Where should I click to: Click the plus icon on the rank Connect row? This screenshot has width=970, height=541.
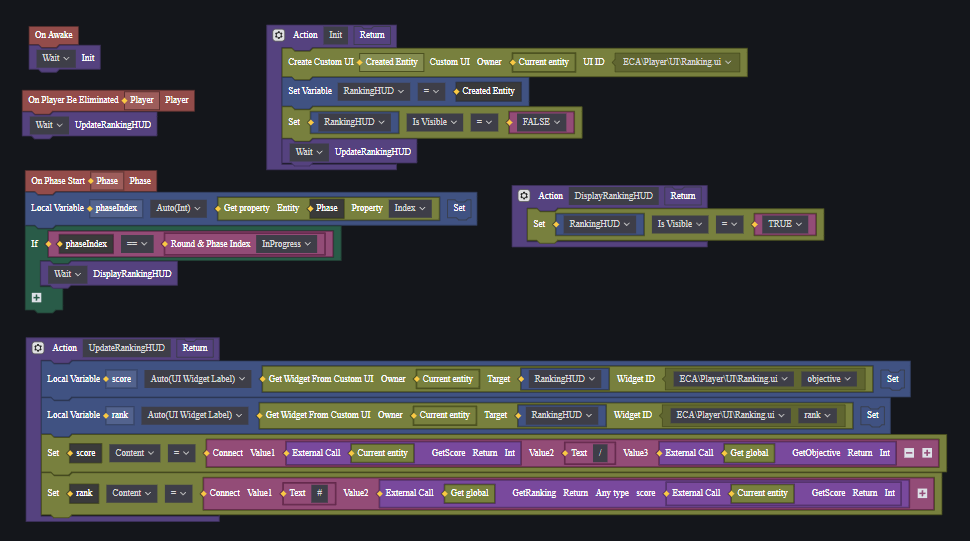920,493
